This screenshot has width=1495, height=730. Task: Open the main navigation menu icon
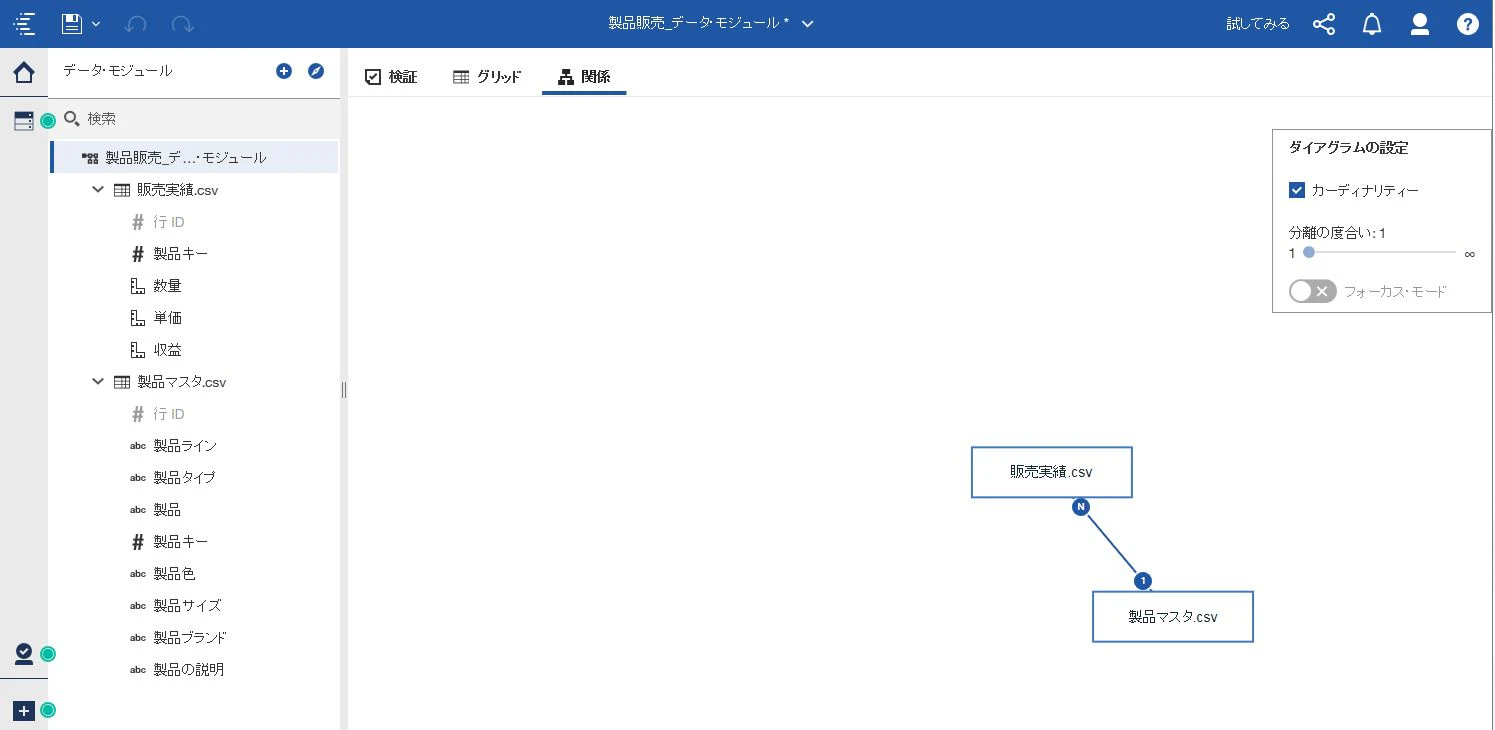(x=25, y=24)
